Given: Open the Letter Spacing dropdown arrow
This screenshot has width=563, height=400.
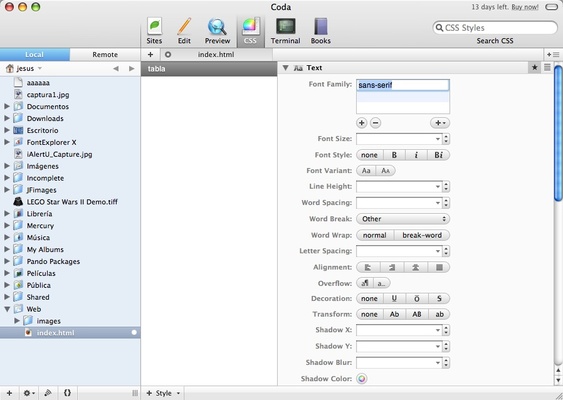Looking at the screenshot, I should pyautogui.click(x=437, y=251).
